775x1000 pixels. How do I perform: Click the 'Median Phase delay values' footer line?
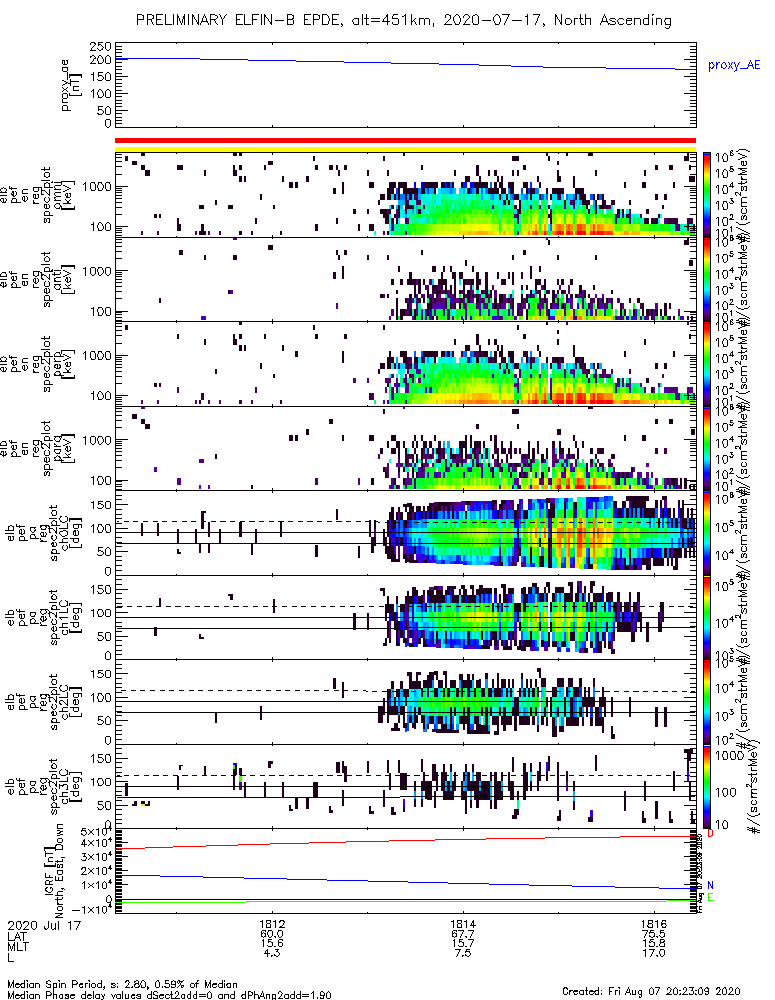169,995
